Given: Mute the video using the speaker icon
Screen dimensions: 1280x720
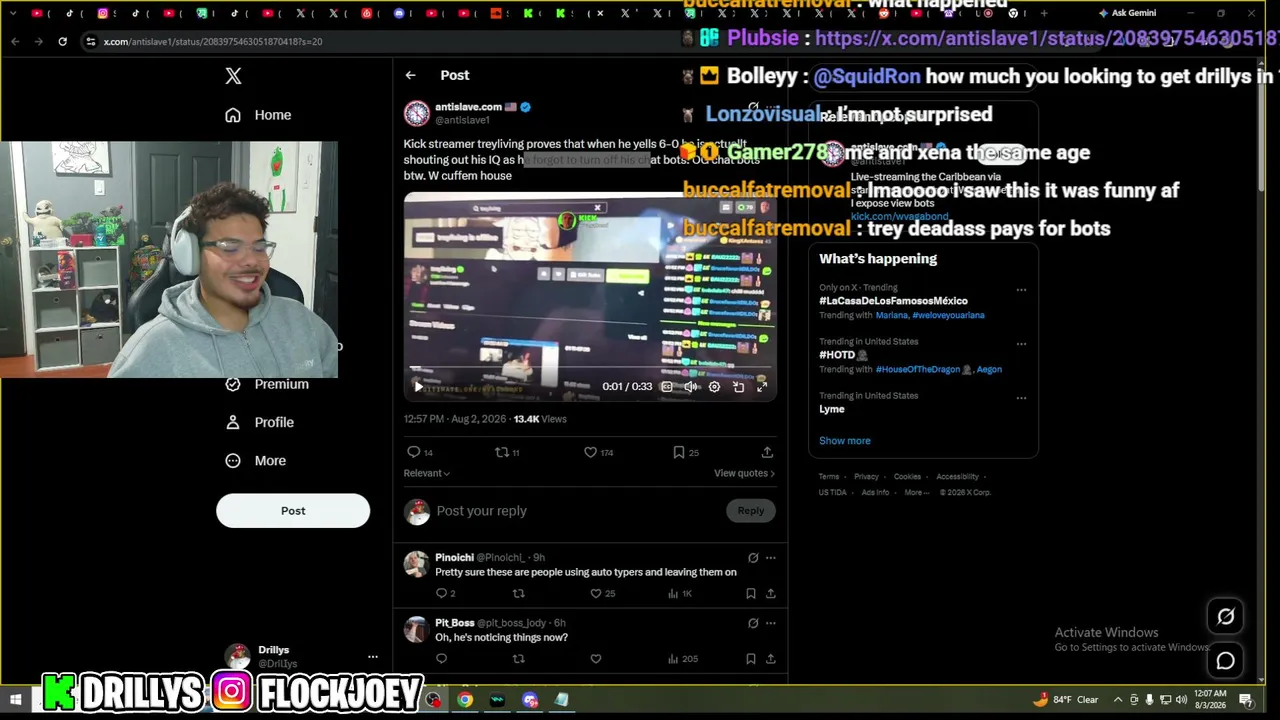Looking at the screenshot, I should [x=691, y=387].
